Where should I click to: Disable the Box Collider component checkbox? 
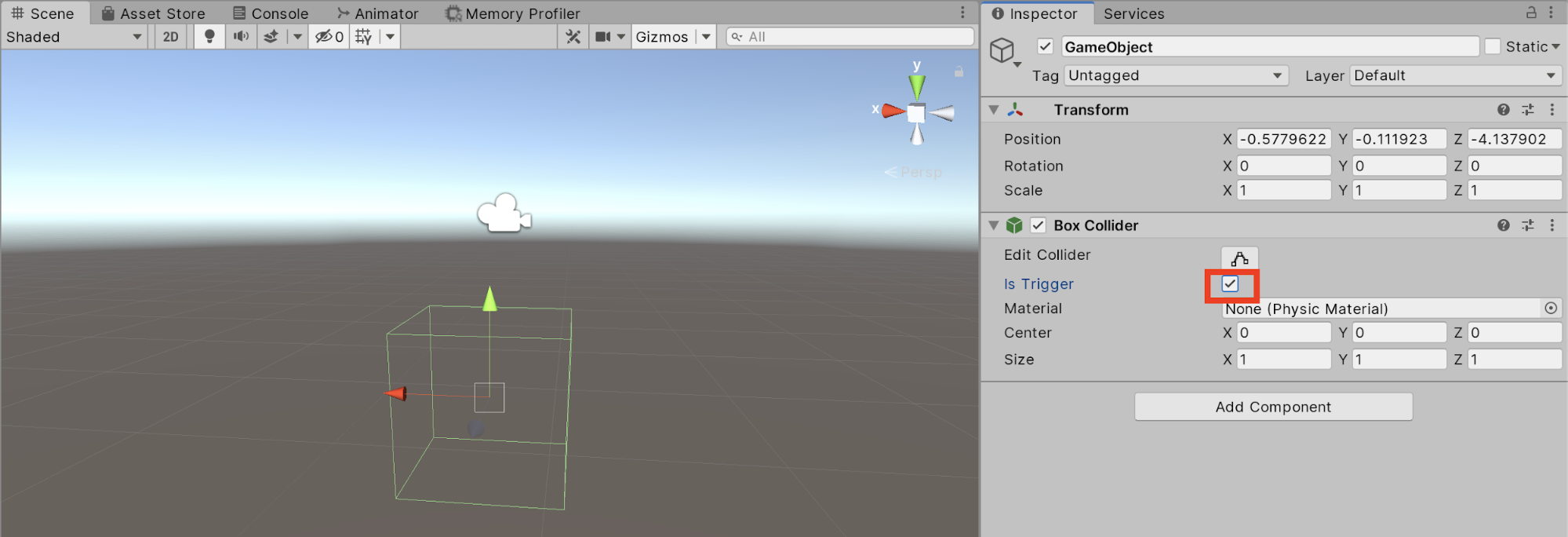[1039, 225]
